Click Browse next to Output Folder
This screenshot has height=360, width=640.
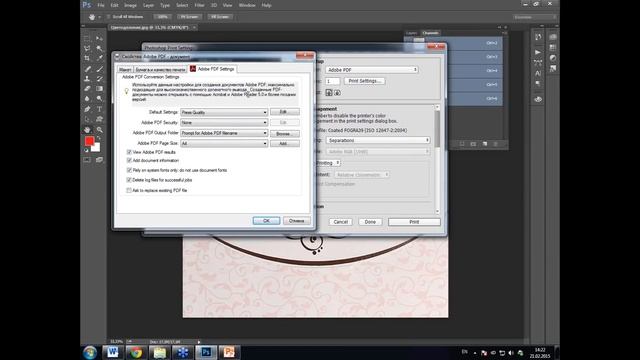click(x=284, y=133)
